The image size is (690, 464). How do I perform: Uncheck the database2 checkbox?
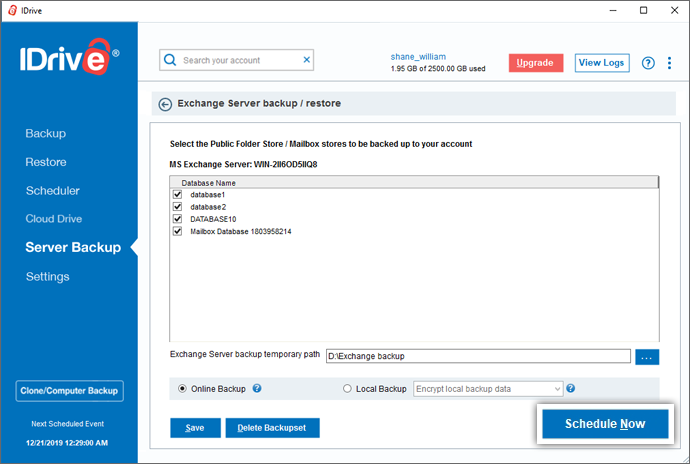point(177,206)
